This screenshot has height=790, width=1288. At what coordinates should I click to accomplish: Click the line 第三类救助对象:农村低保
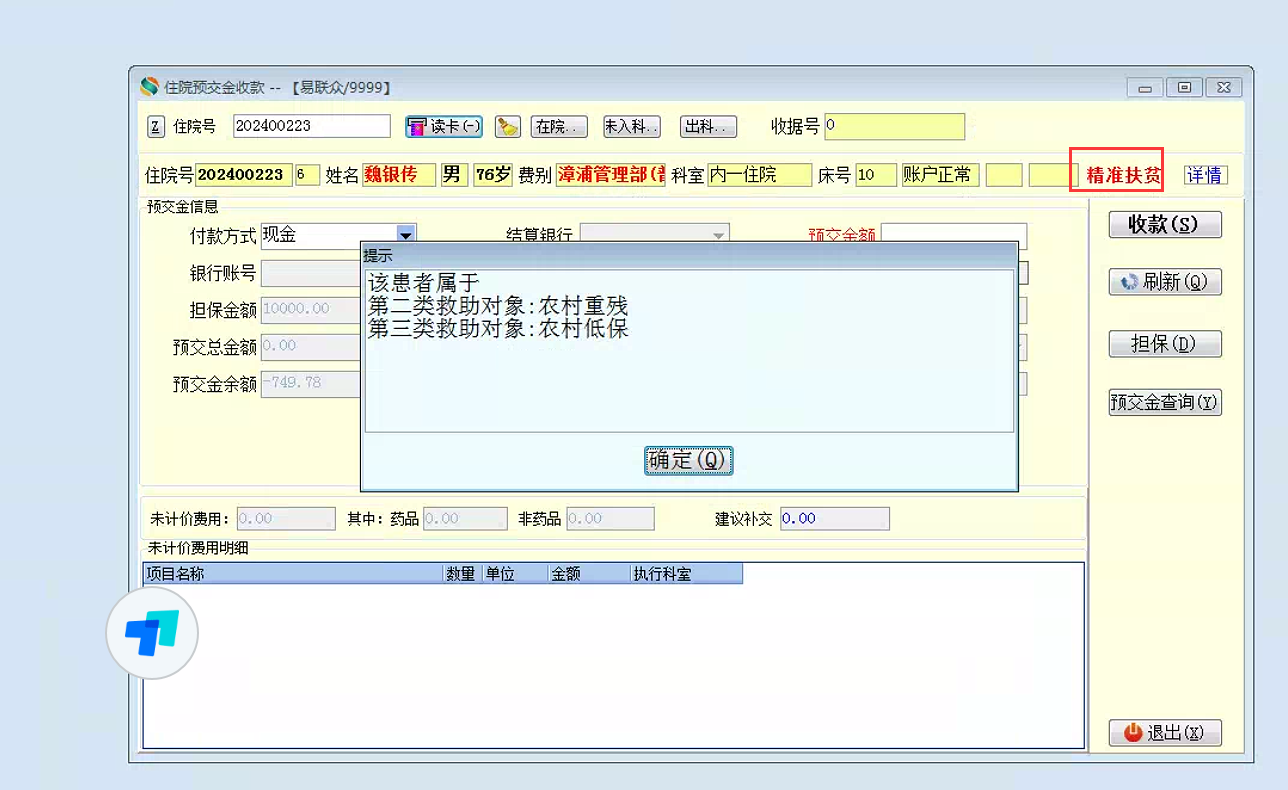pos(498,328)
